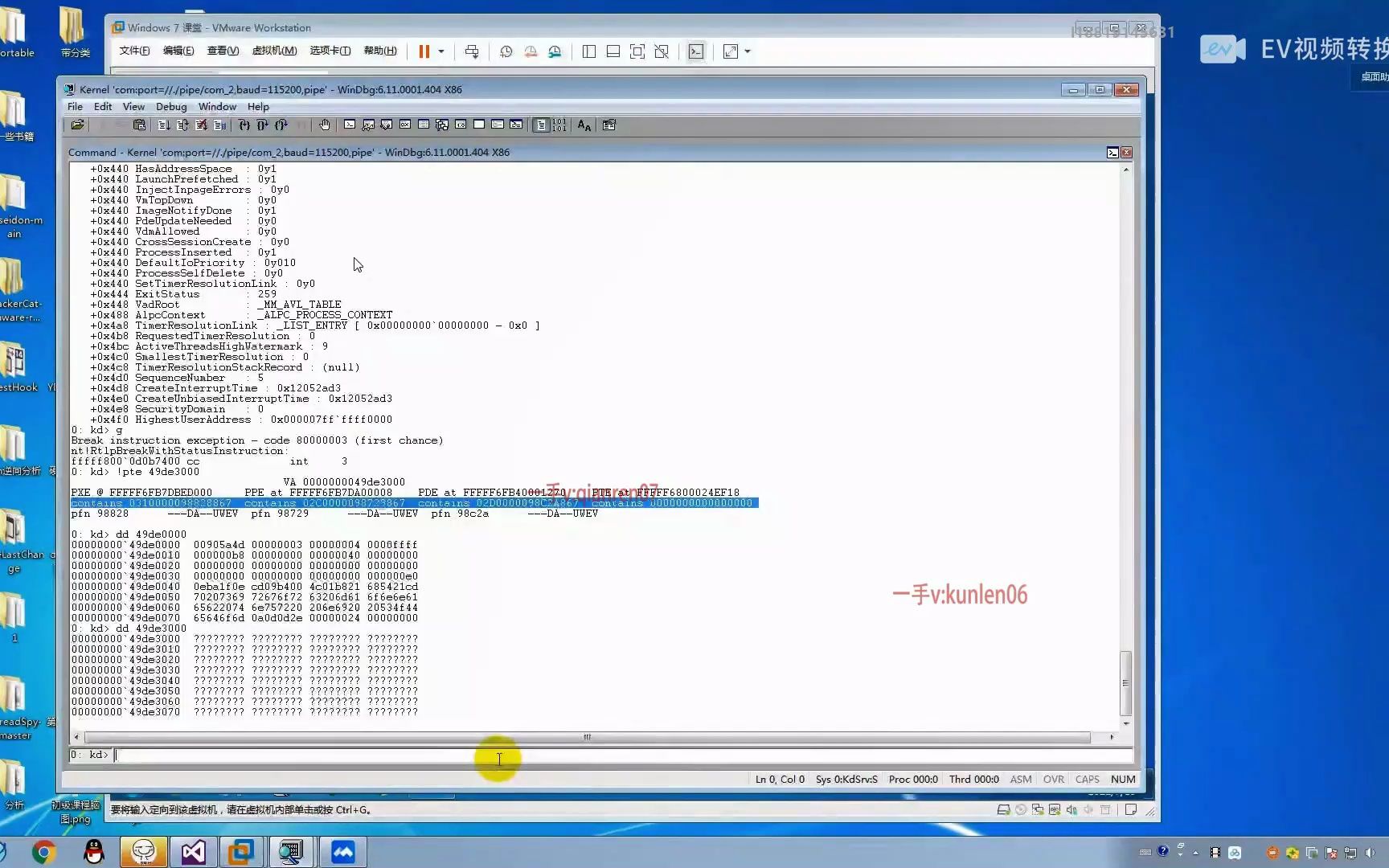Click the WinDbg Stop Debugging icon
1389x868 pixels.
click(x=201, y=125)
